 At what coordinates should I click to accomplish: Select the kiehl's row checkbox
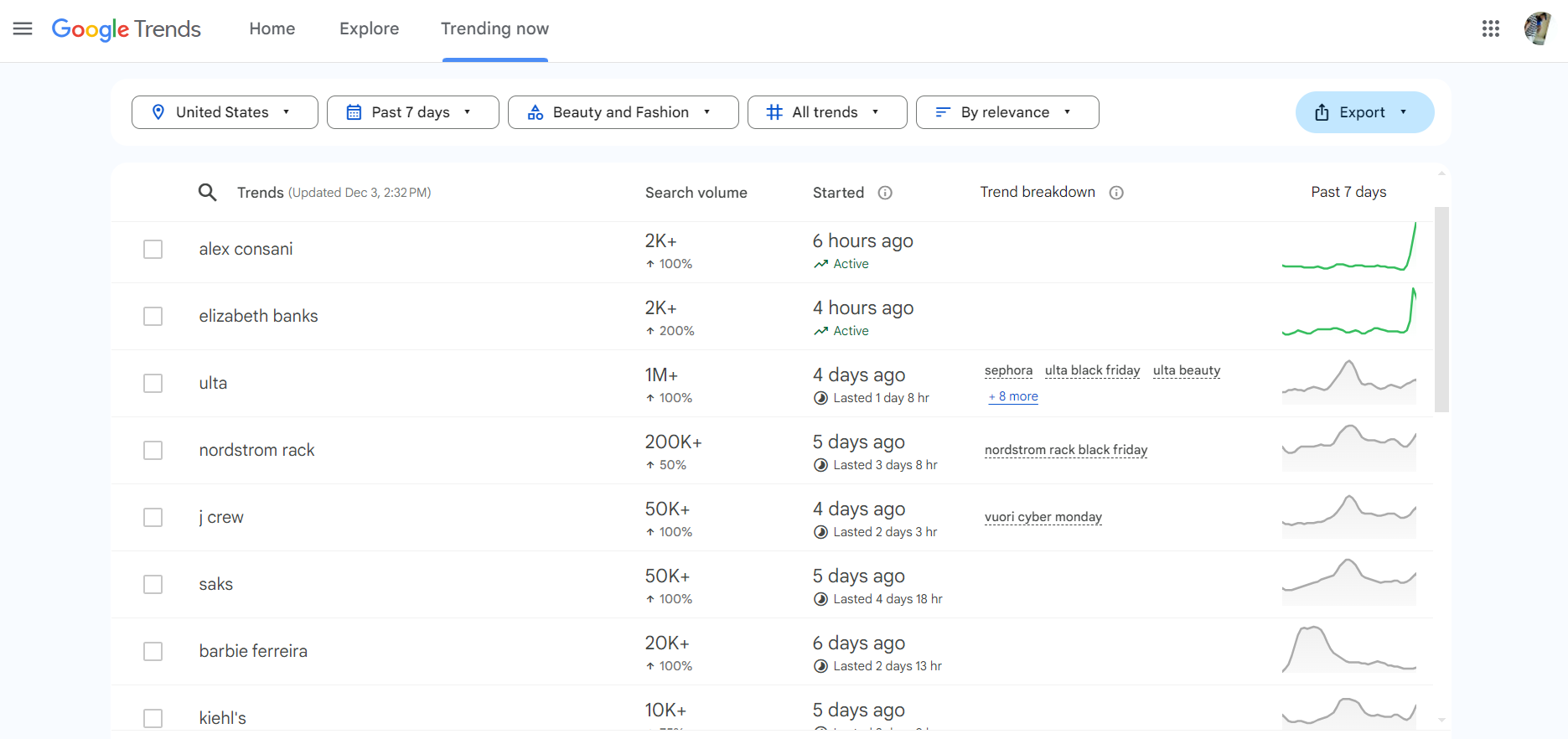(153, 718)
